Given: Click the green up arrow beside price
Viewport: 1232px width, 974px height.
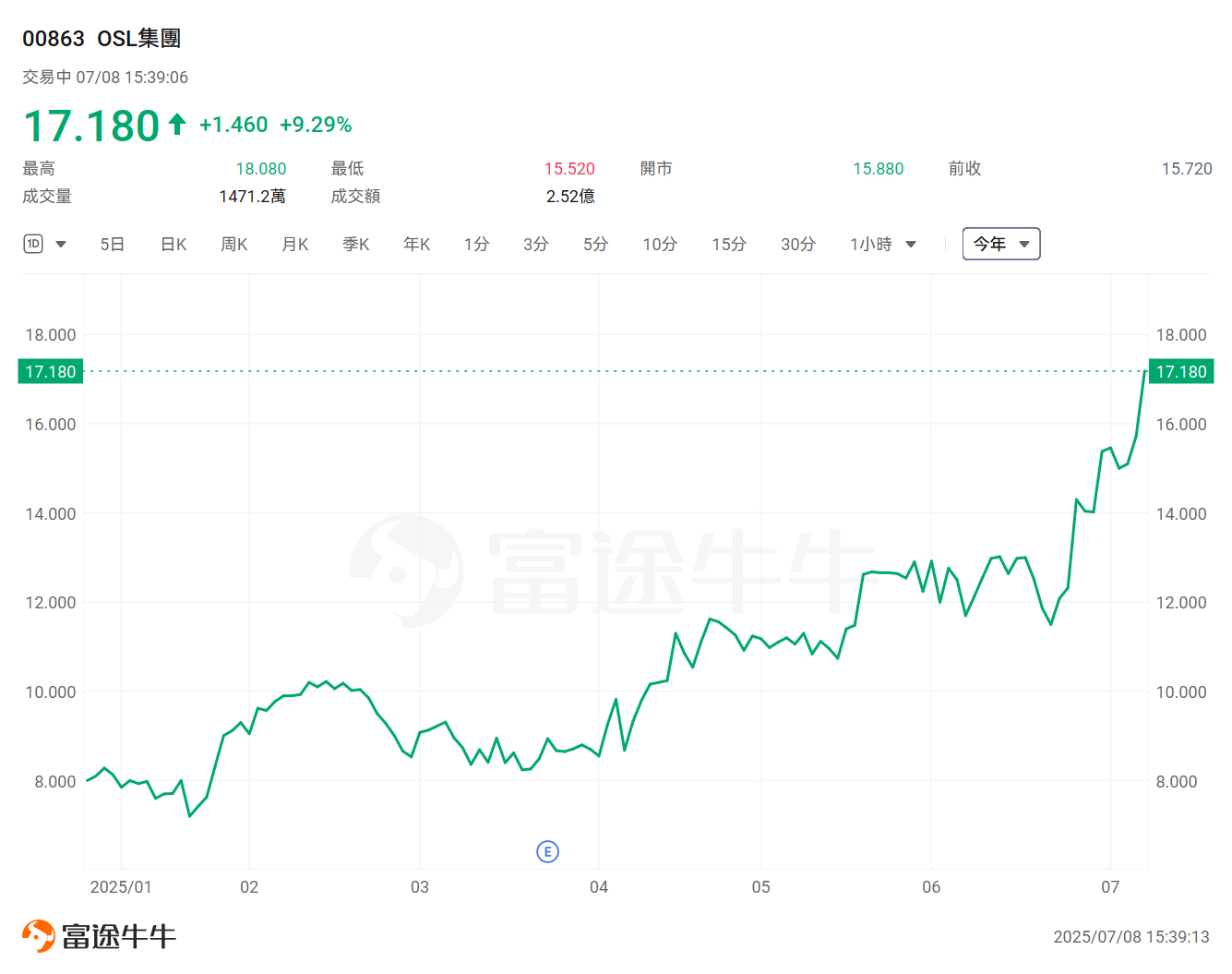Looking at the screenshot, I should pos(177,125).
